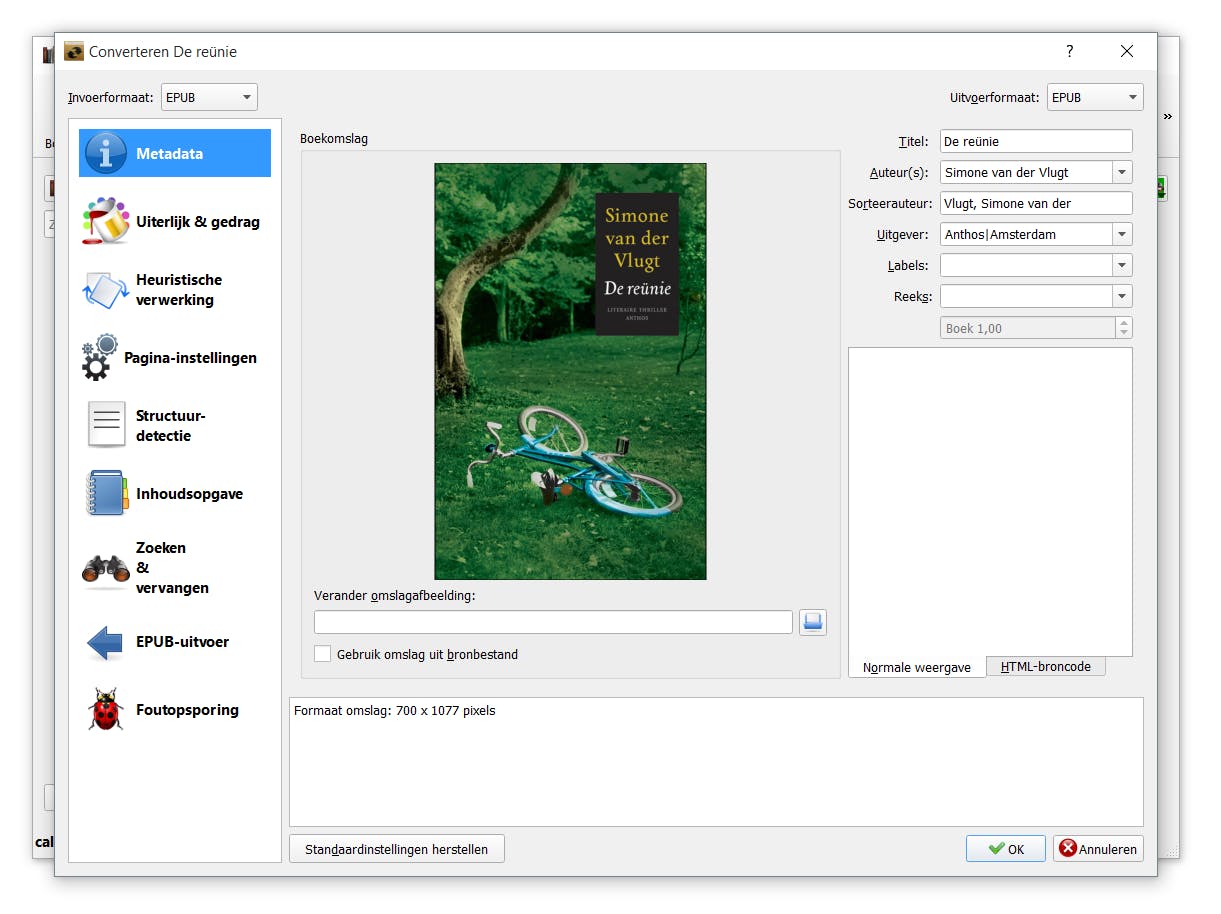Screen dimensions: 1221x914
Task: Select the Metadata info icon
Action: 106,153
